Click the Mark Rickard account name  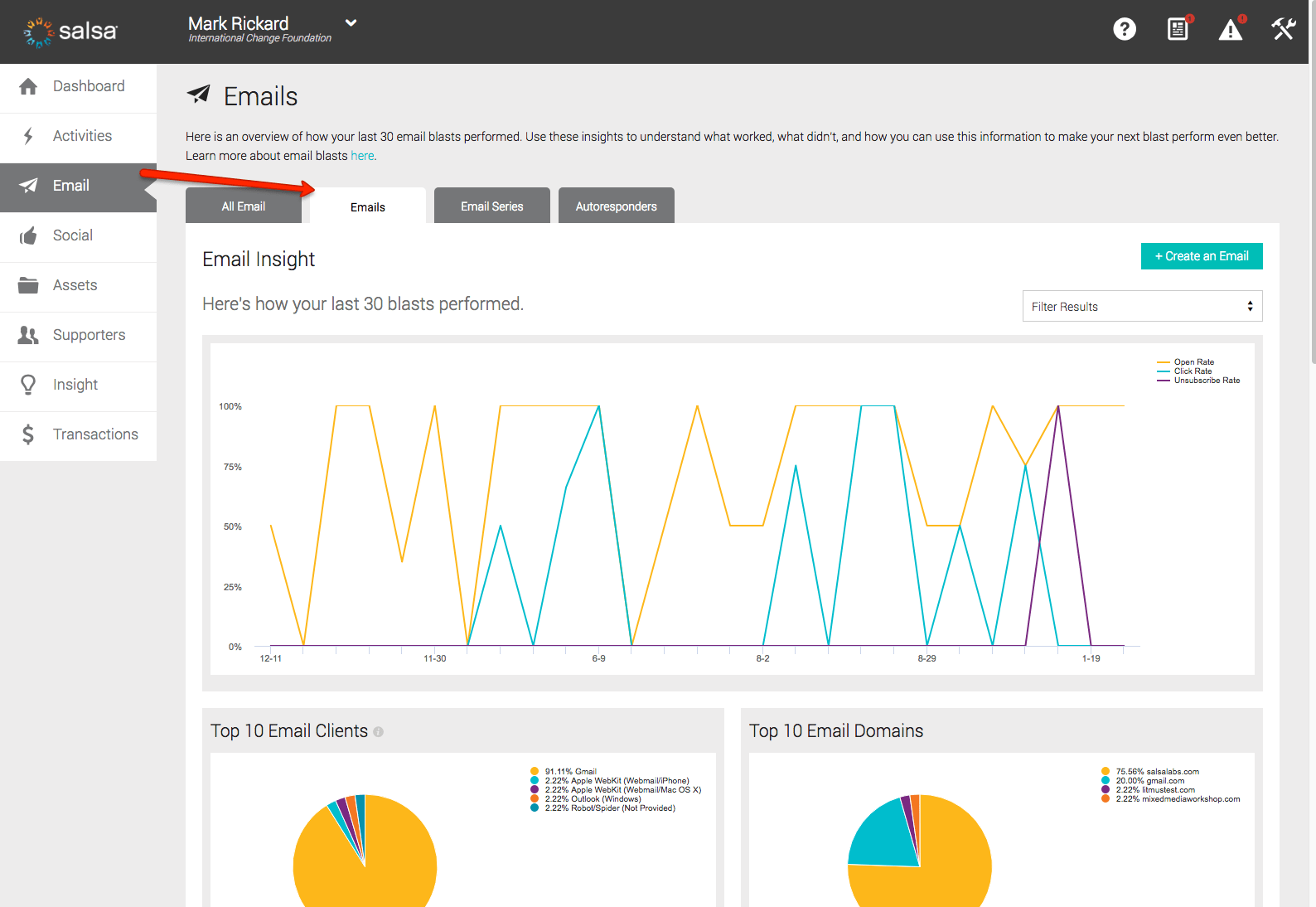tap(239, 23)
